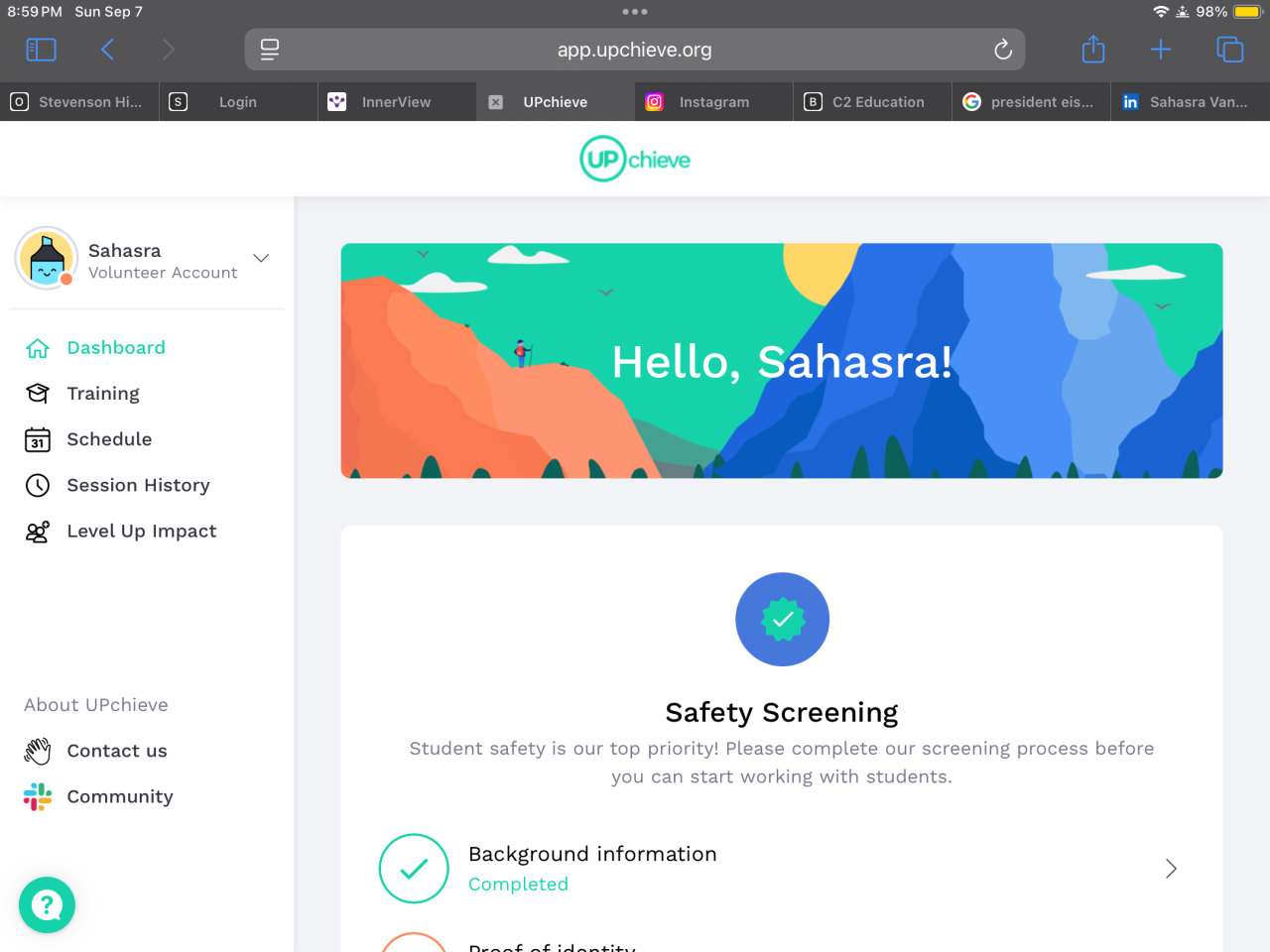
Task: Expand the Volunteer Account dropdown chevron
Action: pos(261,258)
